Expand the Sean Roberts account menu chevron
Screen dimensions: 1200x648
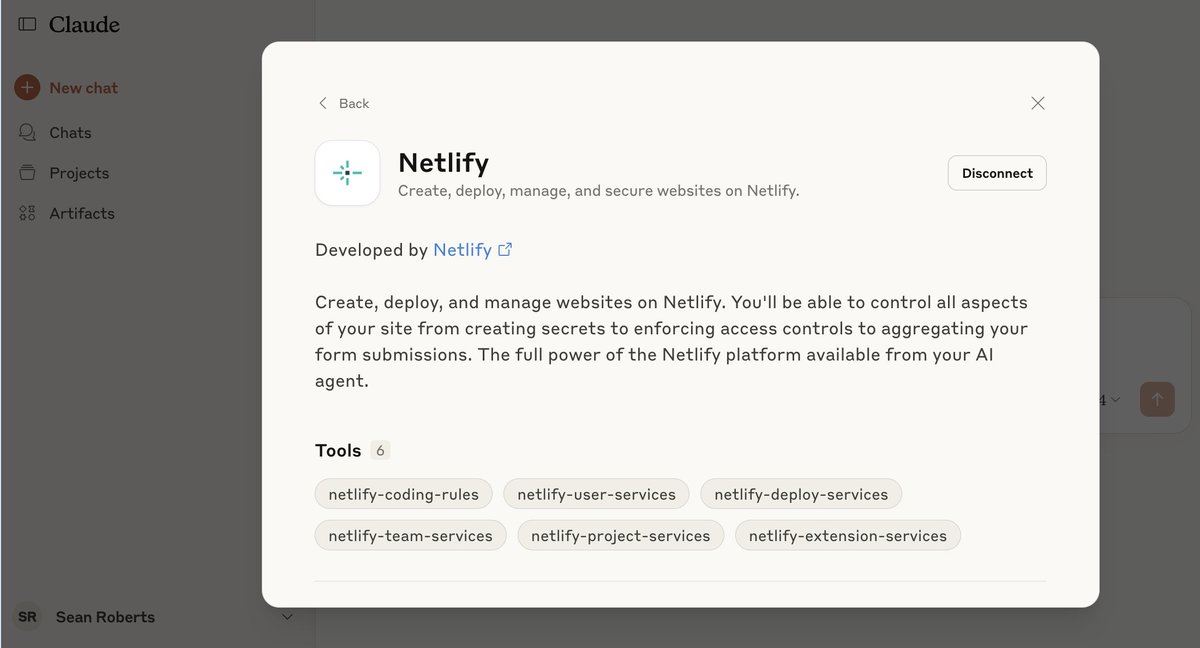pyautogui.click(x=287, y=617)
